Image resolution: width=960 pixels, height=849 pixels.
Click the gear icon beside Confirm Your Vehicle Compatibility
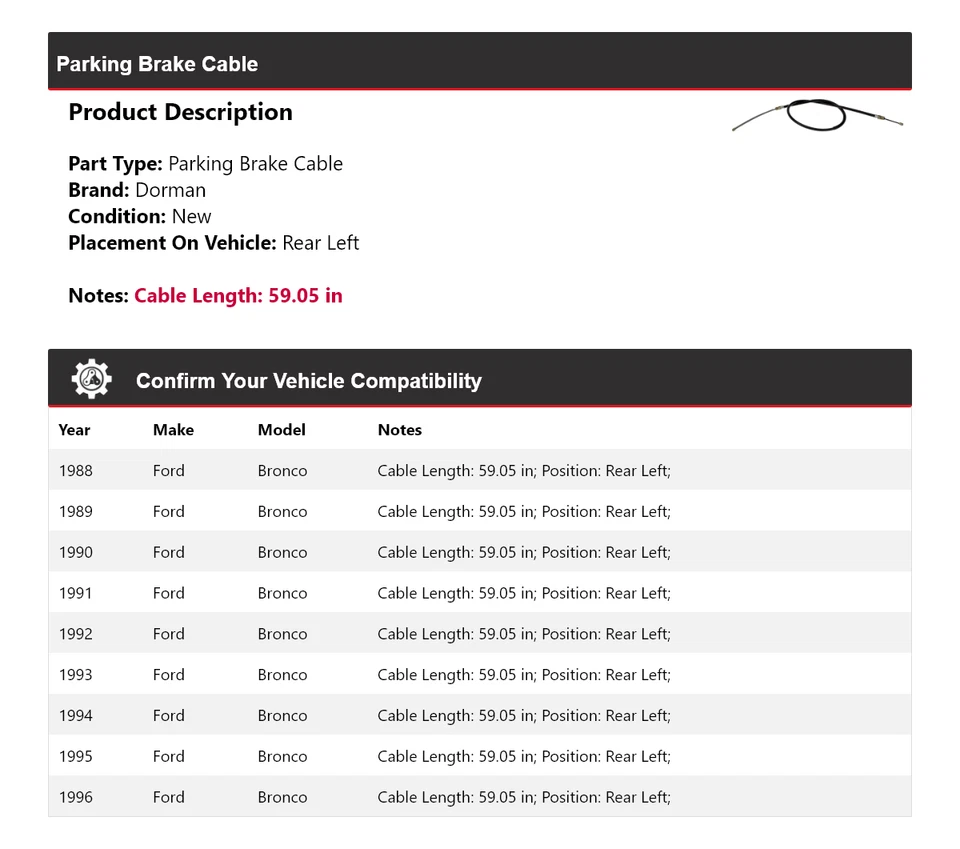pyautogui.click(x=91, y=380)
